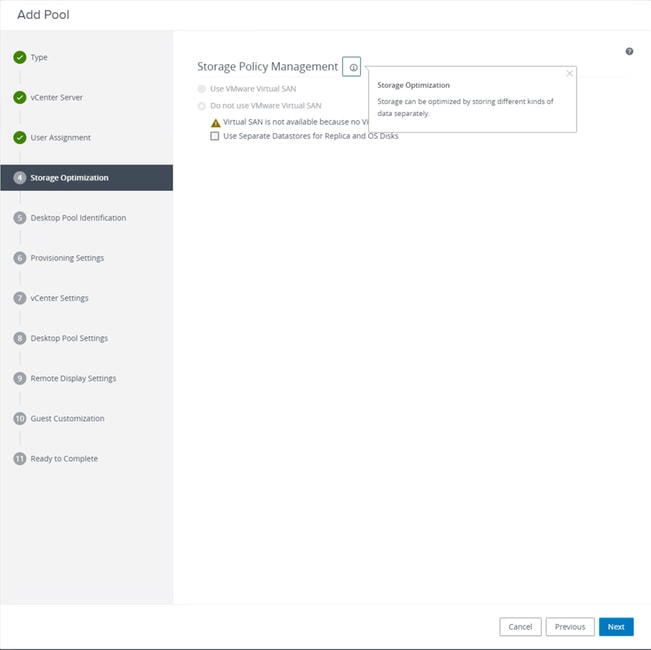Click the Cancel button

[x=520, y=627]
